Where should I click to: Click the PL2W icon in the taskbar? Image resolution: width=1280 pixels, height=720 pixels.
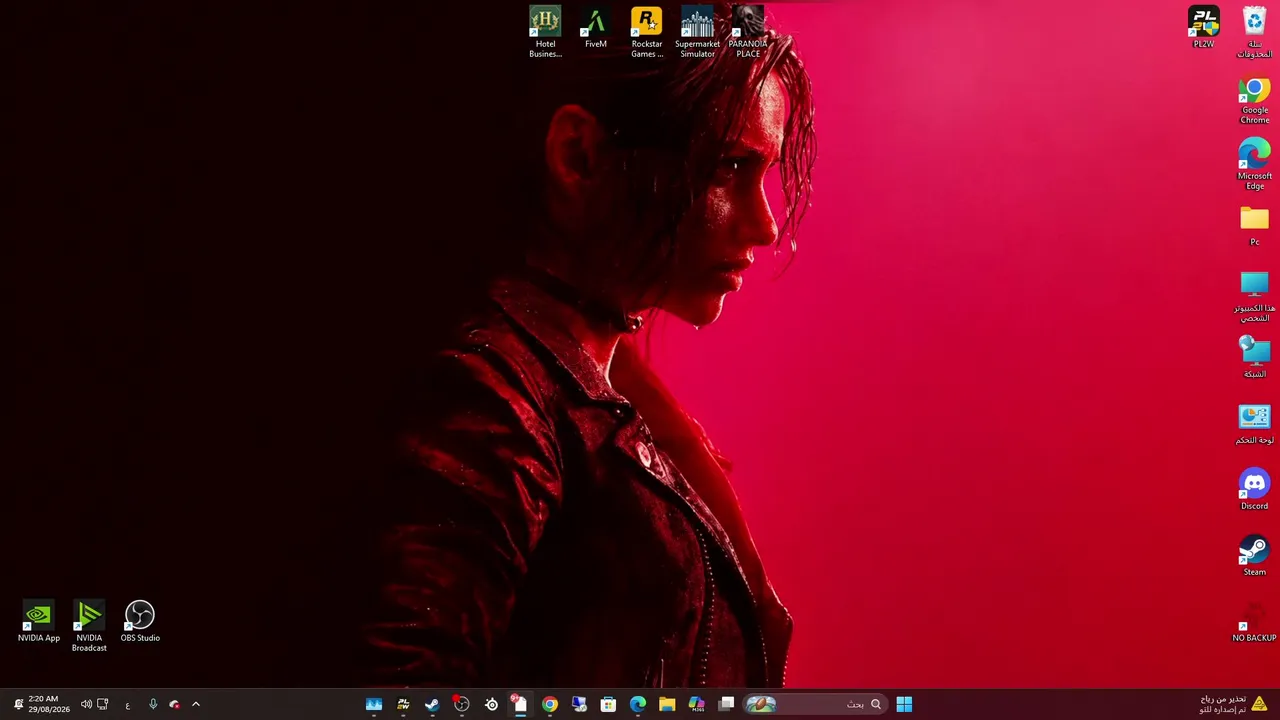(x=403, y=704)
